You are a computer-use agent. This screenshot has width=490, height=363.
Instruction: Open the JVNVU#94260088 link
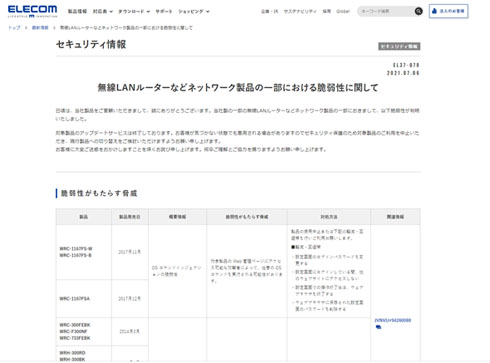(393, 320)
